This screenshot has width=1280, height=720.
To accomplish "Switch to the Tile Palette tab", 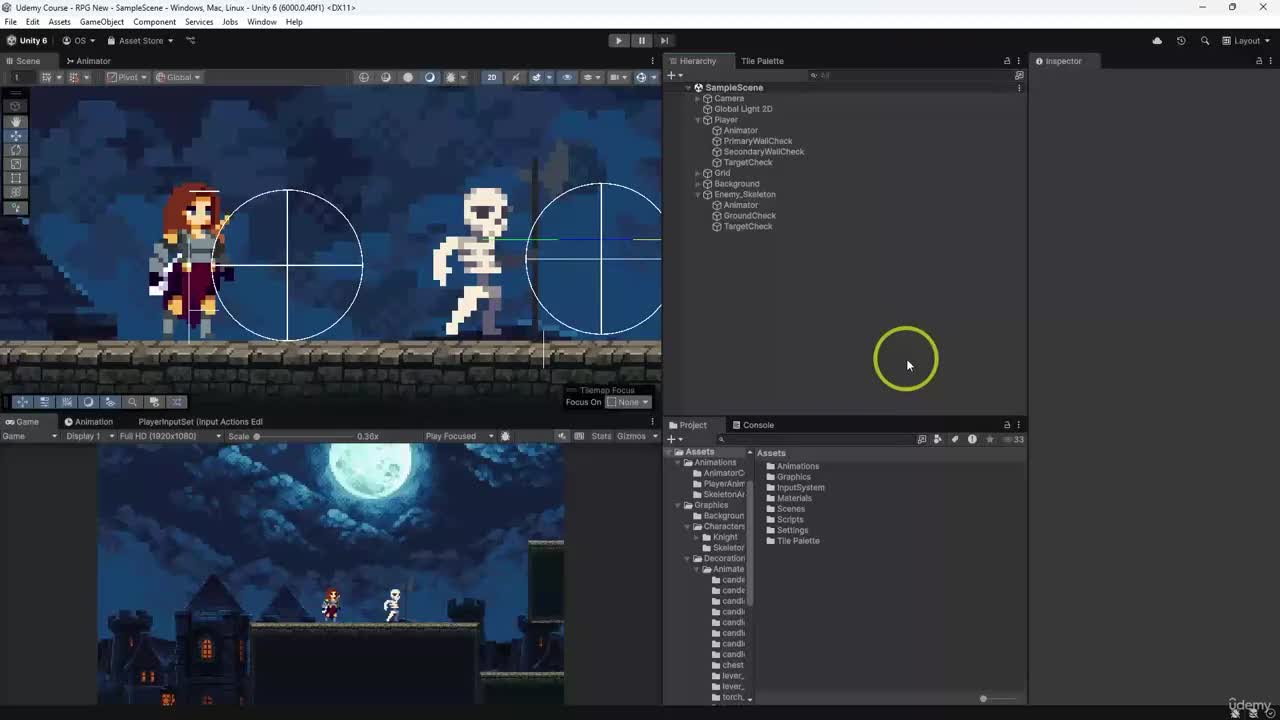I will (762, 61).
